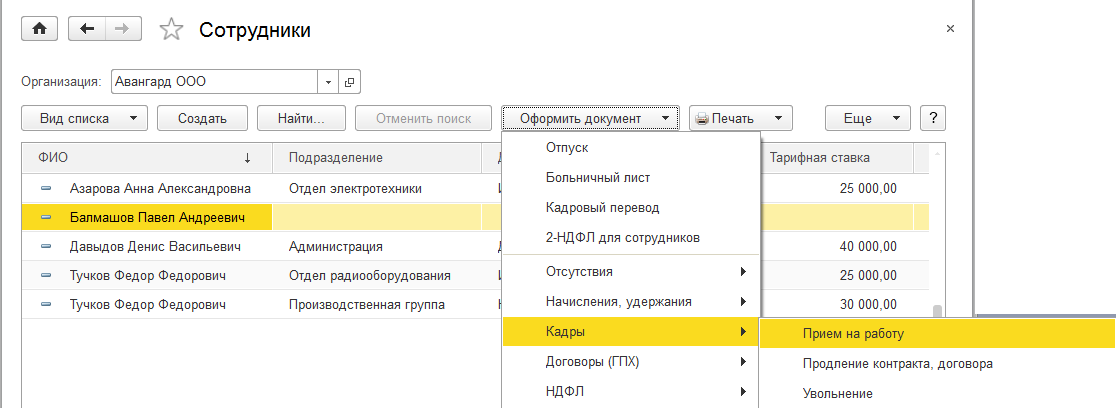Add Сотрудники to favorites with the star
Viewport: 1116px width, 408px height.
(172, 30)
